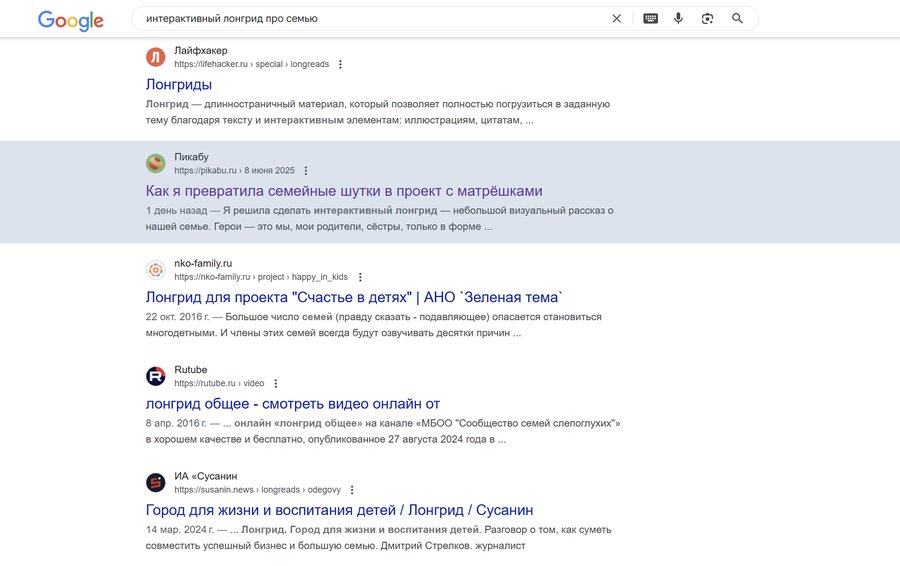This screenshot has height=566, width=900.
Task: Open "Как я превратила семейные шутки" result
Action: pos(344,190)
